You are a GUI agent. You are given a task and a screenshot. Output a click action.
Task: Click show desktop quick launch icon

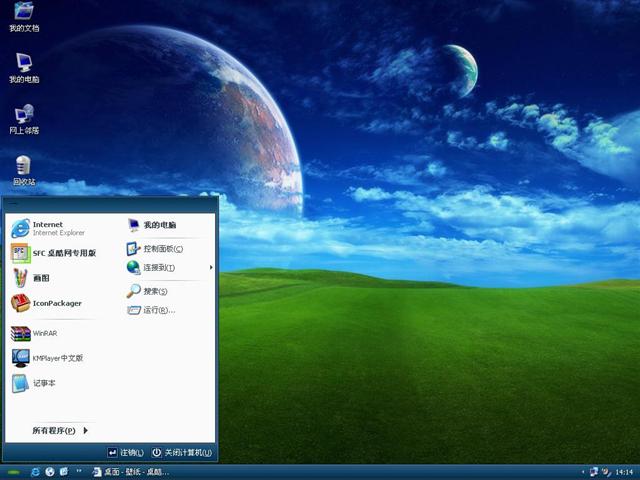click(64, 472)
